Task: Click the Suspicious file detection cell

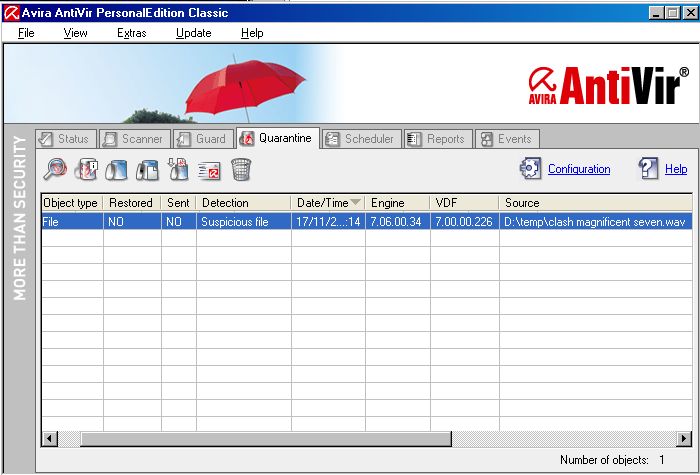Action: 244,222
